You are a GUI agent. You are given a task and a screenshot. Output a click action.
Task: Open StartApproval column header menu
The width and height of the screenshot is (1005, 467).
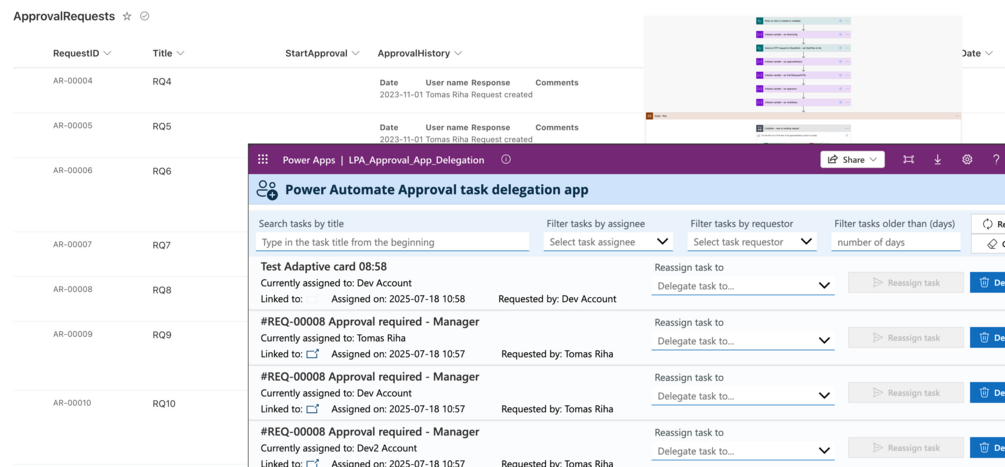click(322, 53)
